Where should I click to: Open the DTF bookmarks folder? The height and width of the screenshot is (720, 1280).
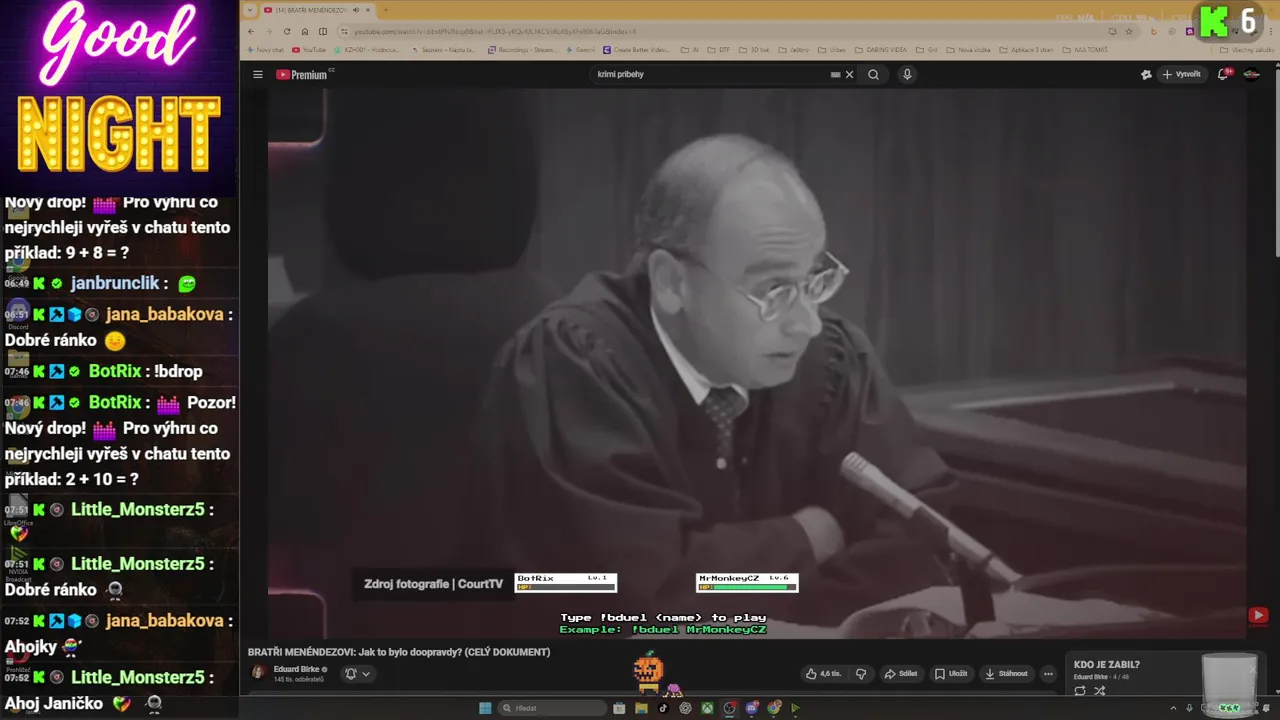(x=720, y=49)
